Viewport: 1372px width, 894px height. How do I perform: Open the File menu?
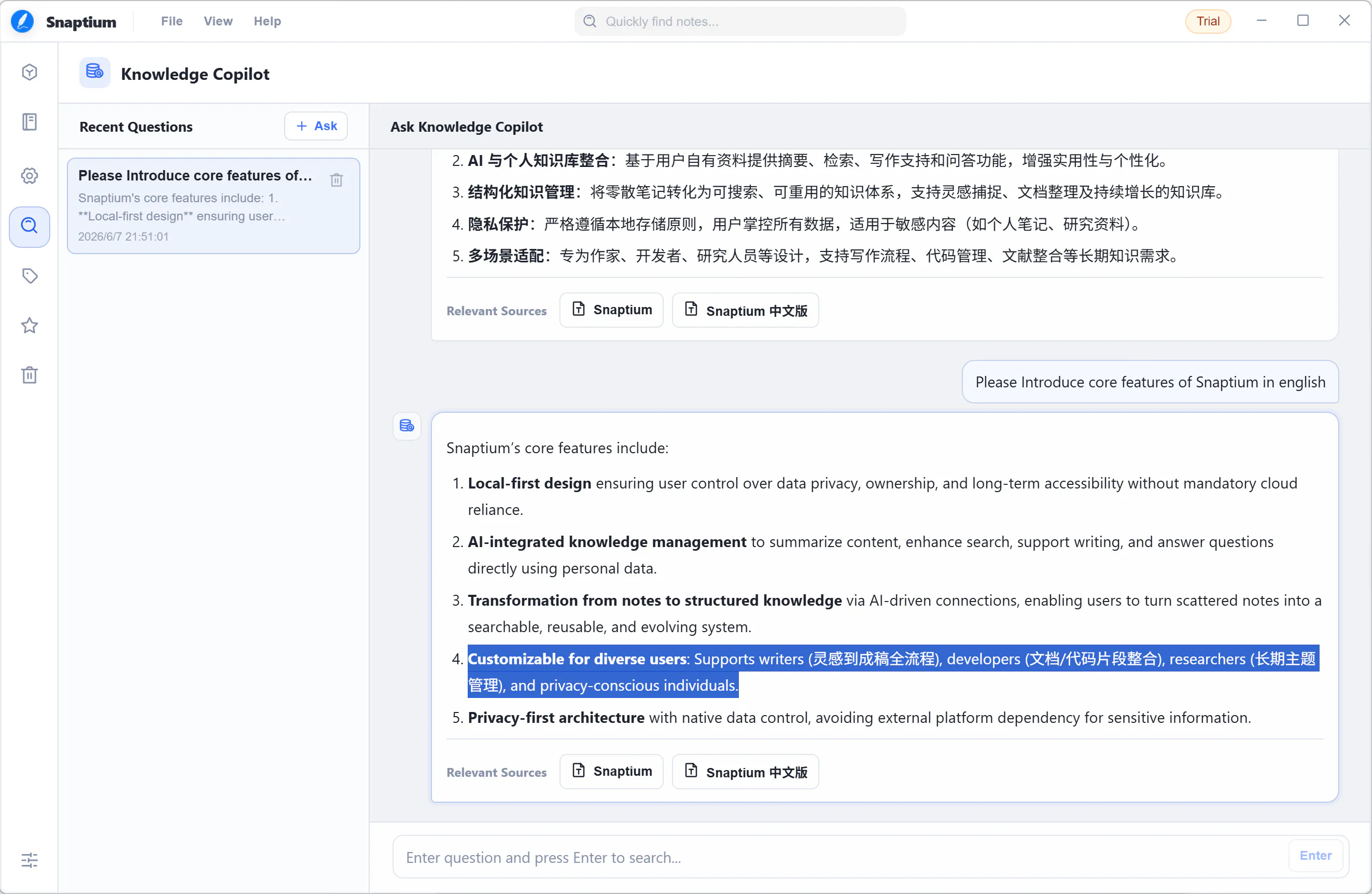click(172, 21)
